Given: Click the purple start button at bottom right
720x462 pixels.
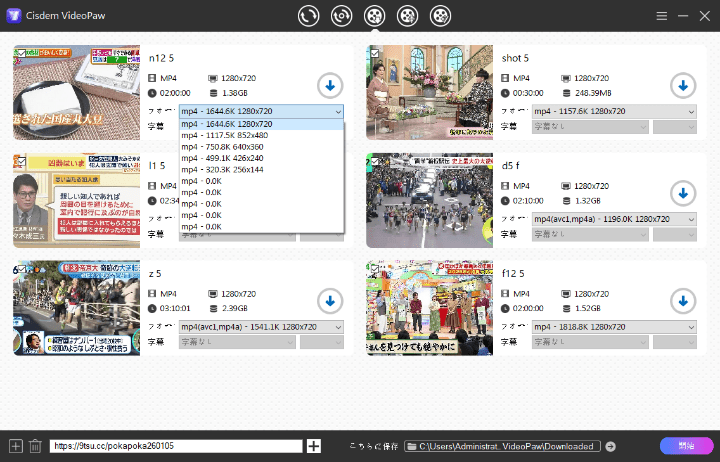Looking at the screenshot, I should [686, 446].
